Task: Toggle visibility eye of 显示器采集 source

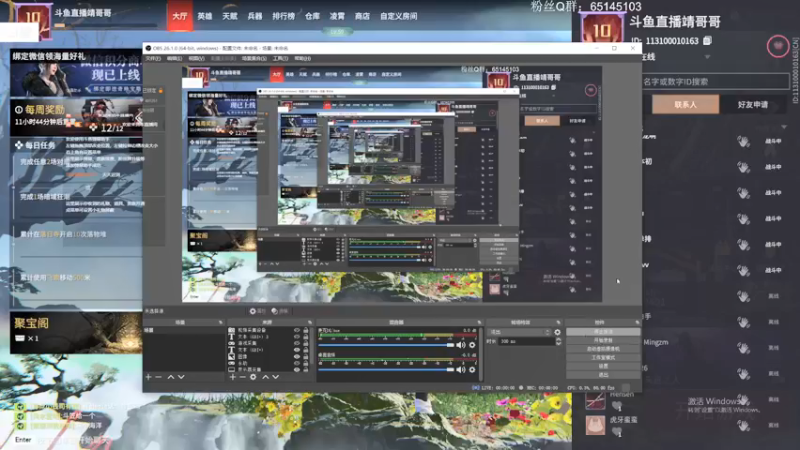Action: pos(297,369)
